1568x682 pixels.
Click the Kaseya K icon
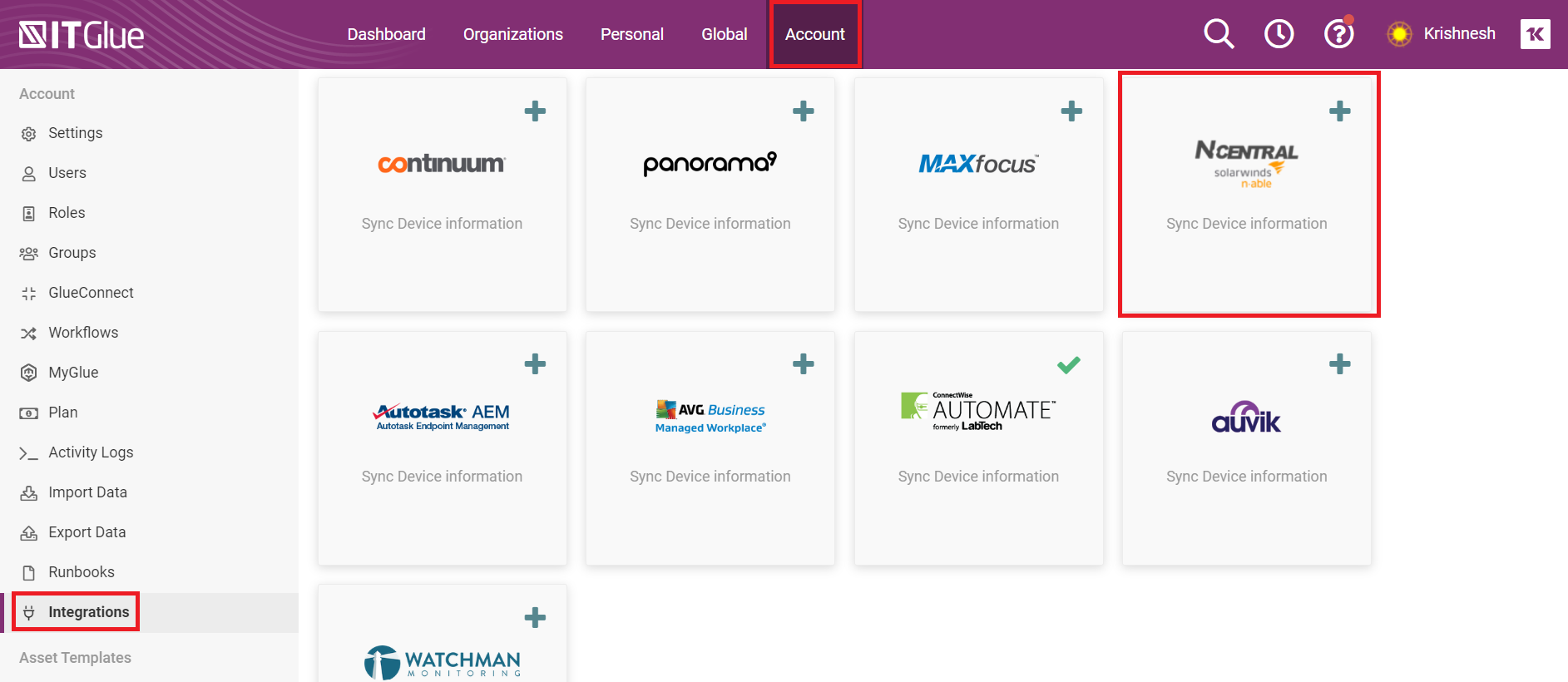click(1535, 34)
